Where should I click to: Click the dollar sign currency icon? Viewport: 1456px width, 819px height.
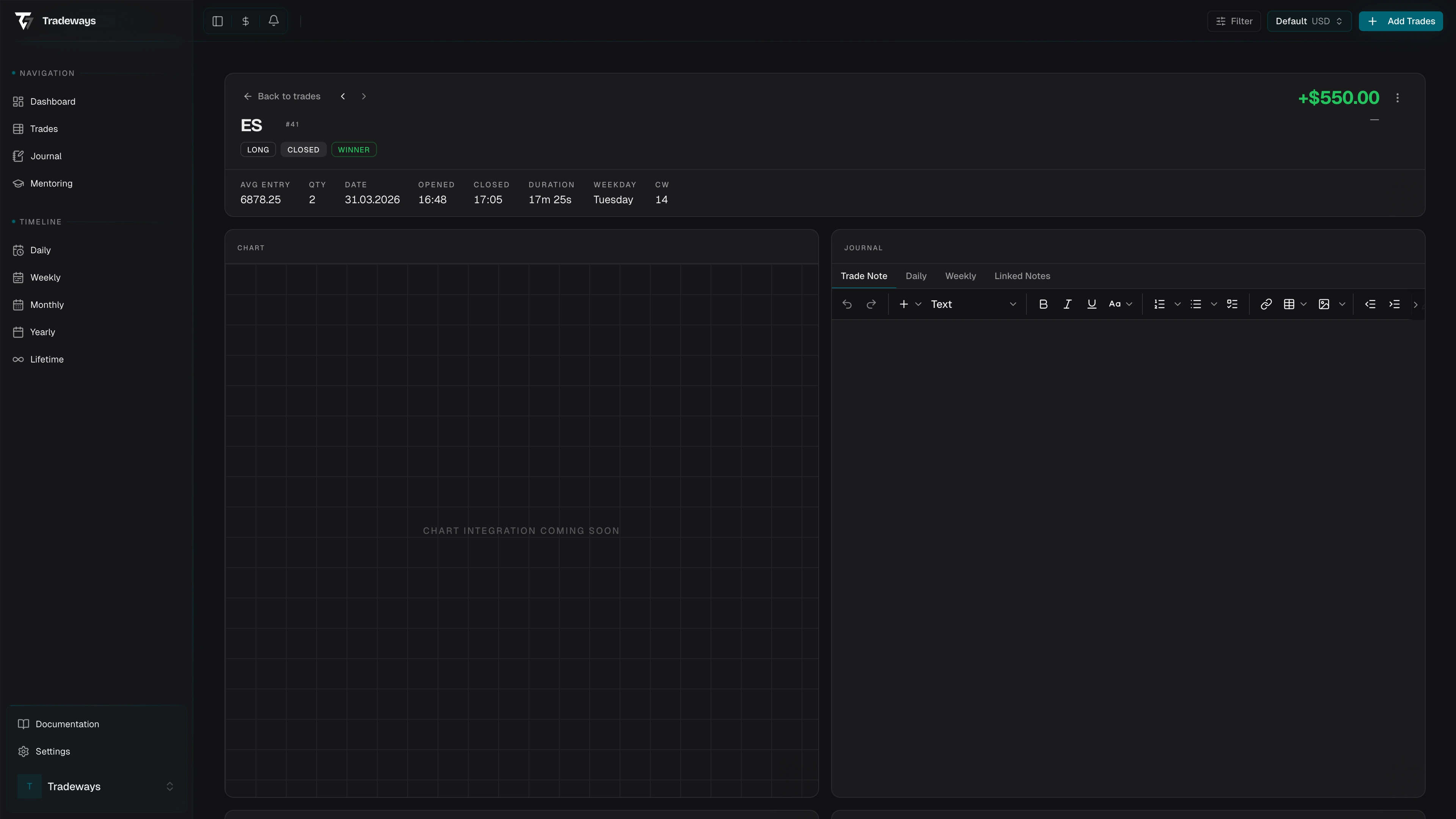click(x=245, y=21)
